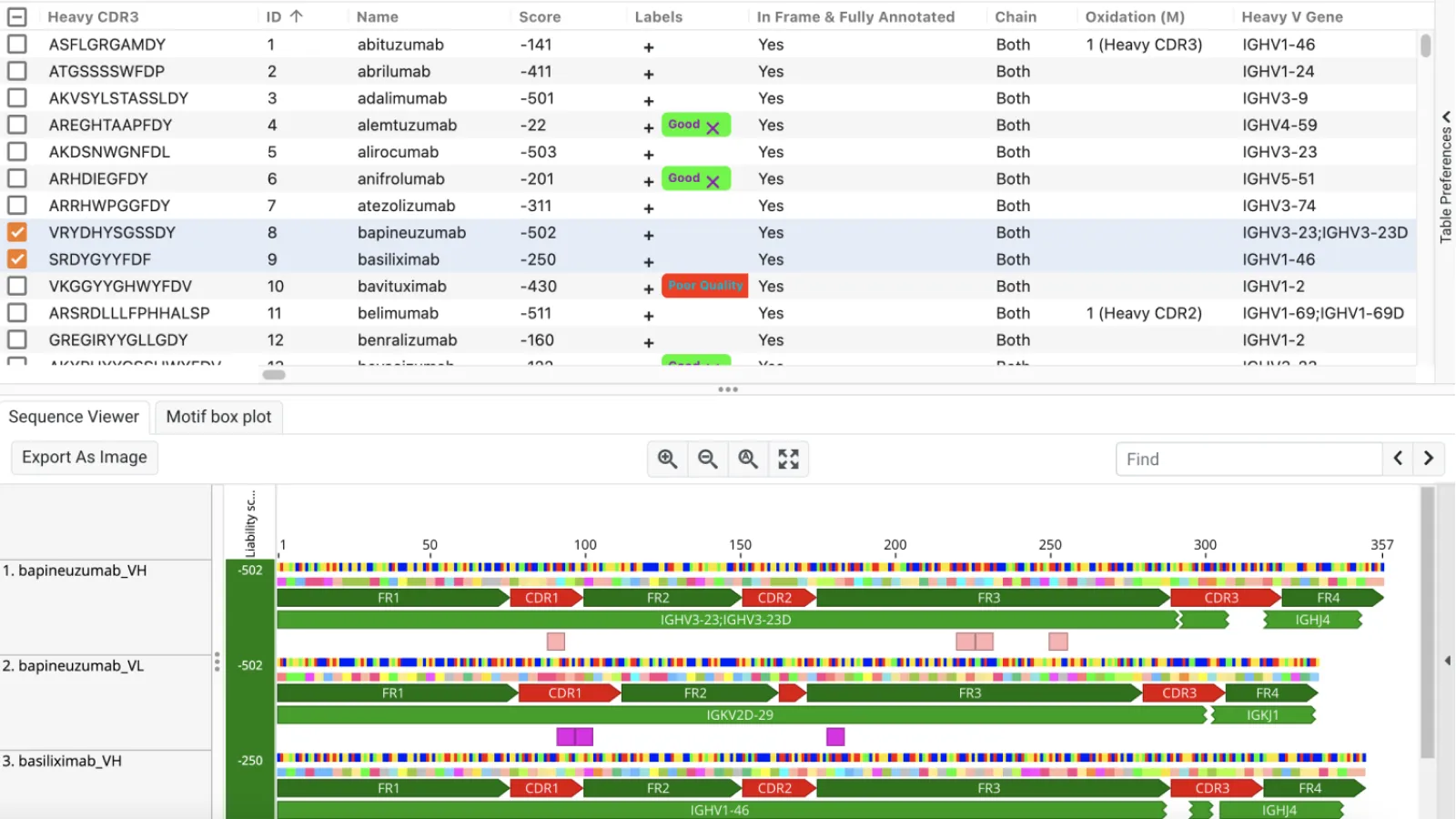Click the Export As Image button

(x=85, y=457)
